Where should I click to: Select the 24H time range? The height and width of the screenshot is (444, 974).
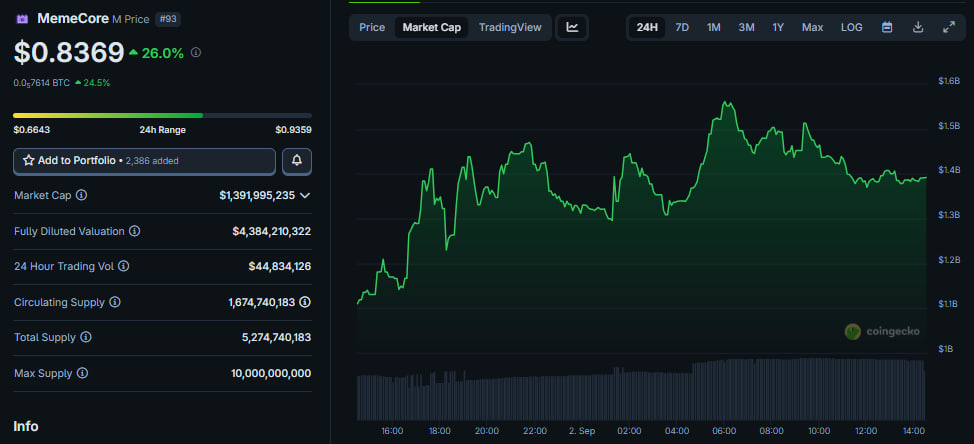[647, 27]
